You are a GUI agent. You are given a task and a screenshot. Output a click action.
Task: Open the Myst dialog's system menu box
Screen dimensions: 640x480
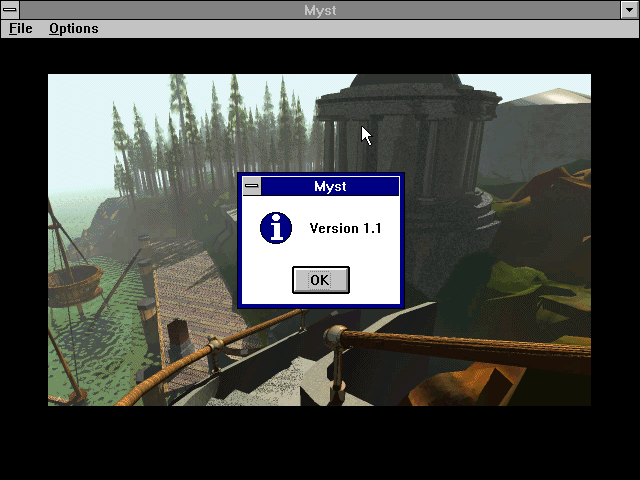click(252, 186)
